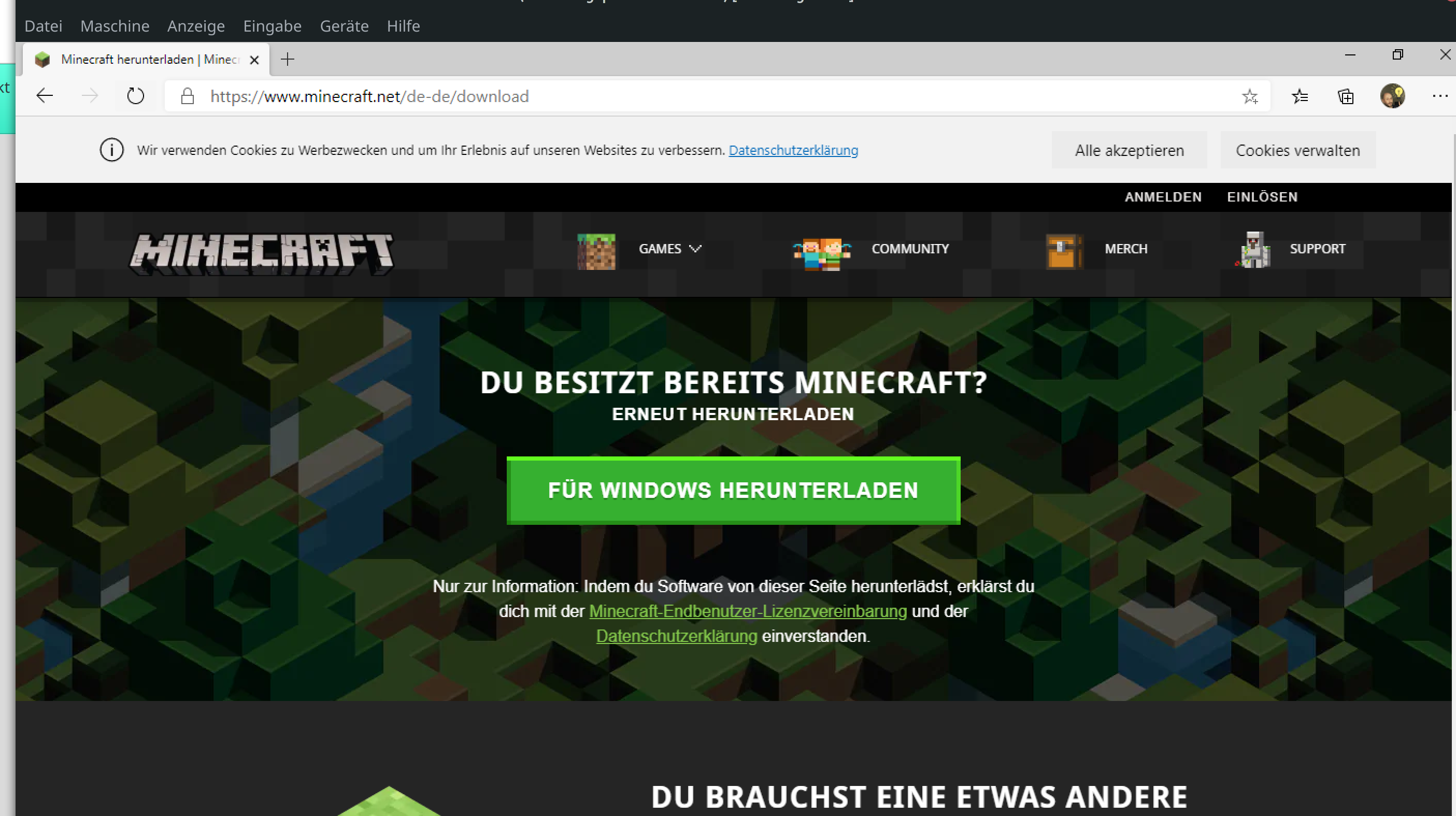1456x816 pixels.
Task: Open Collections in the browser toolbar
Action: click(1346, 97)
